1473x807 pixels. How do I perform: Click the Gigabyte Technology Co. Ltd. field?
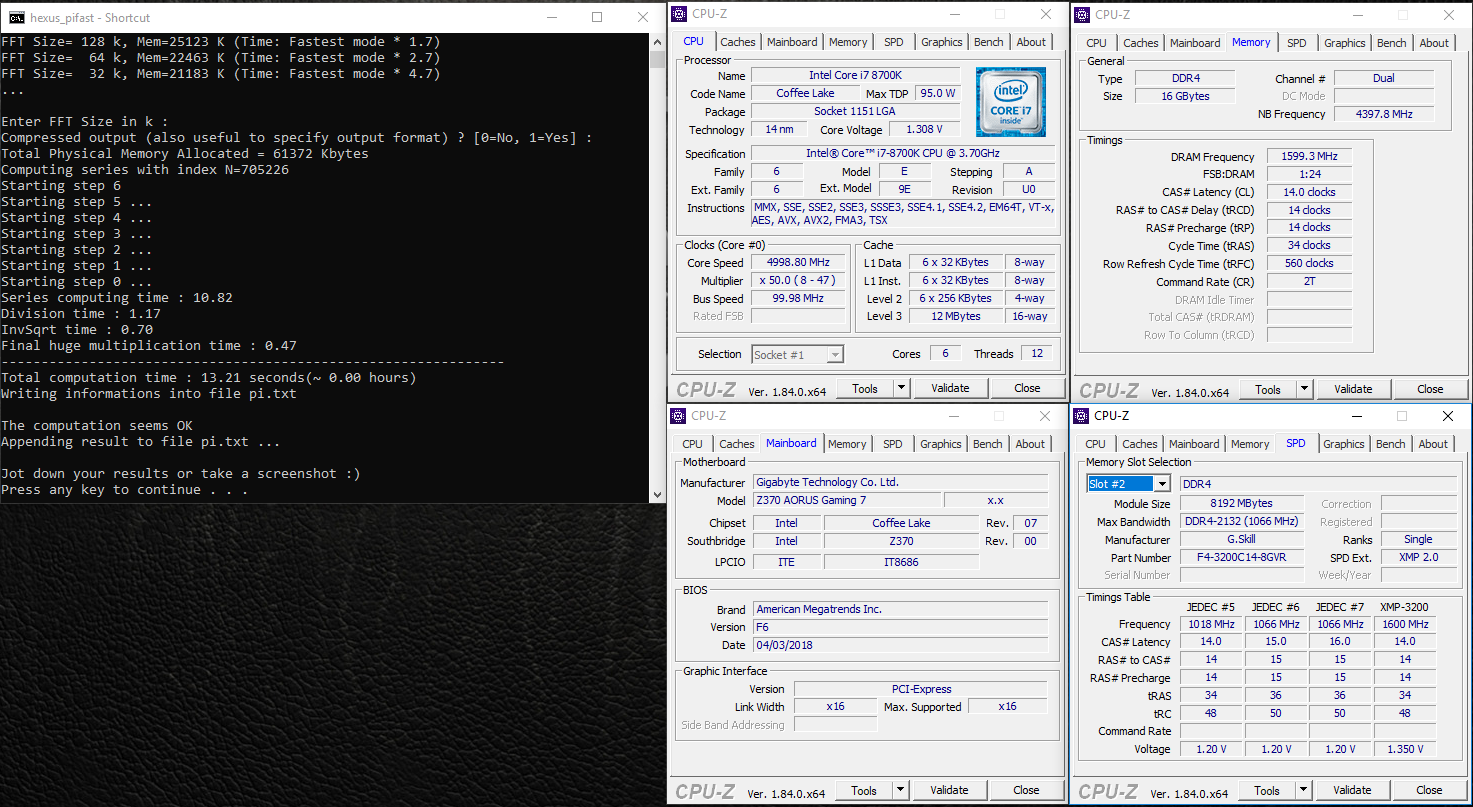click(900, 482)
